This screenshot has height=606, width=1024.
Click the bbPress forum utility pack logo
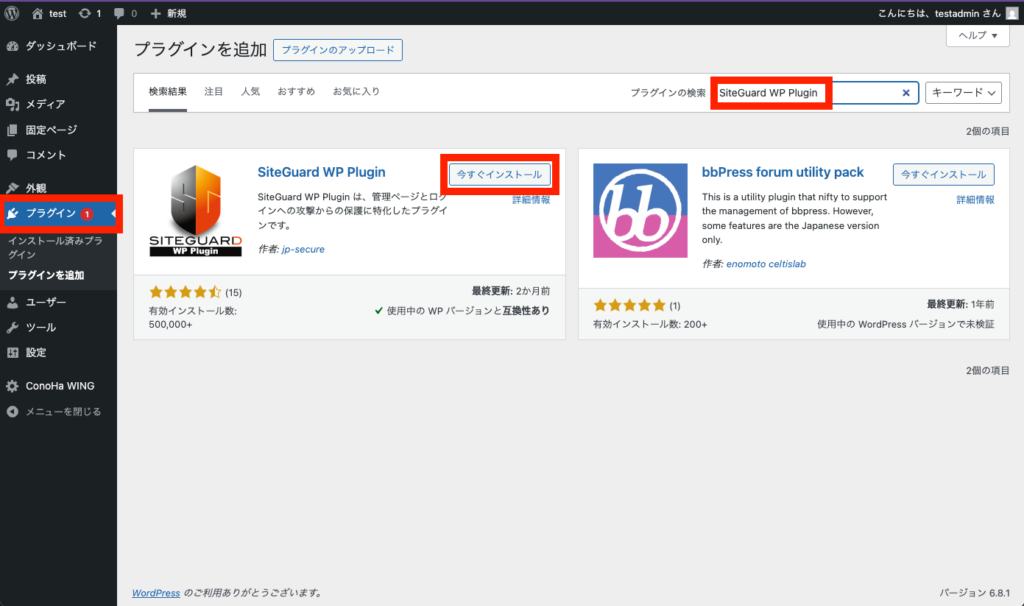[640, 210]
